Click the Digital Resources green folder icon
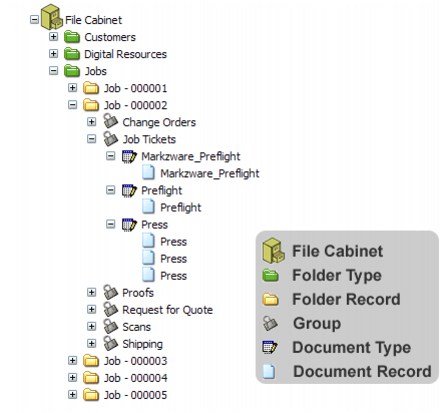The height and width of the screenshot is (413, 444). point(72,54)
